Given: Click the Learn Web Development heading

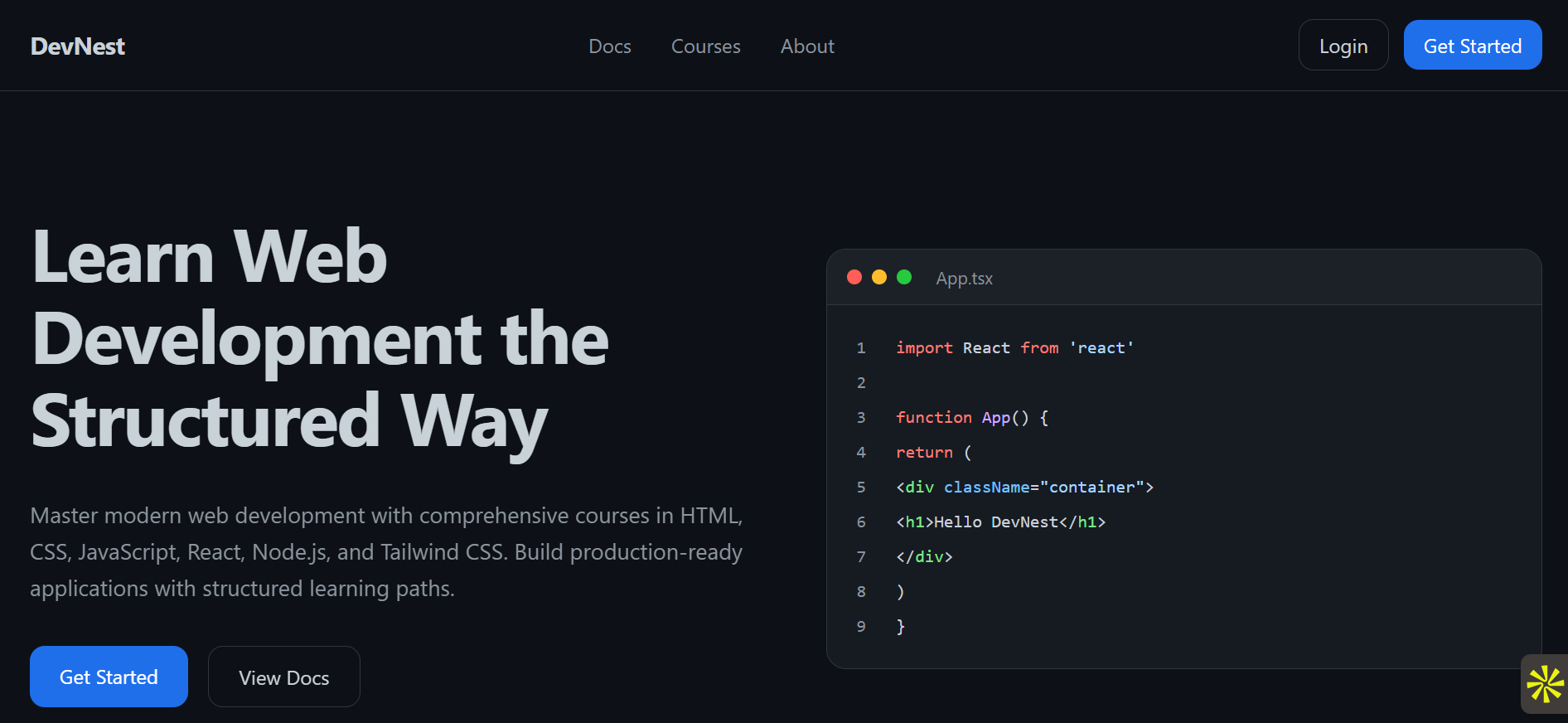Looking at the screenshot, I should (x=320, y=338).
